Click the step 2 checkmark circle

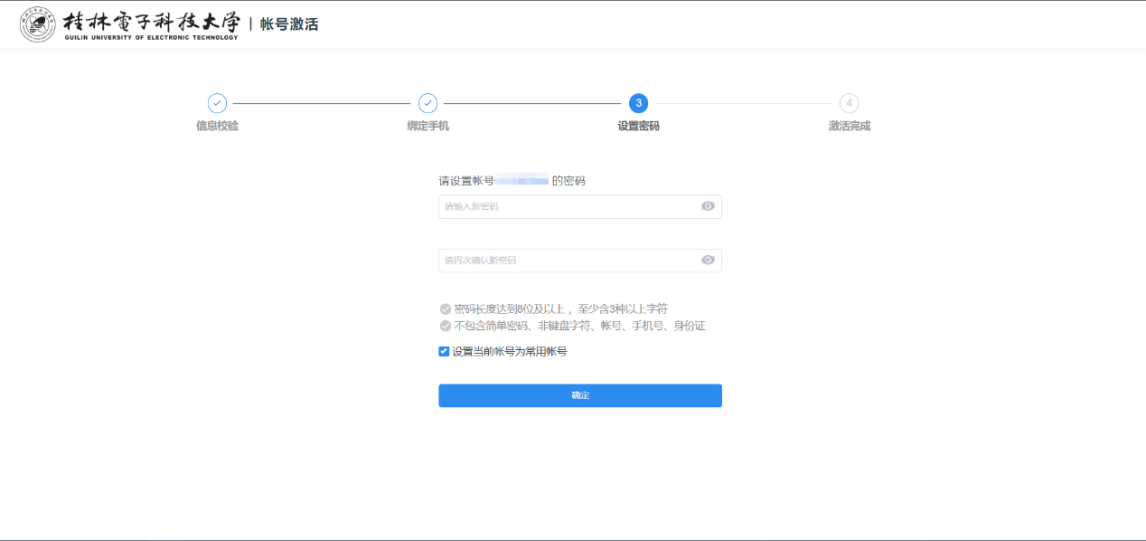coord(427,103)
